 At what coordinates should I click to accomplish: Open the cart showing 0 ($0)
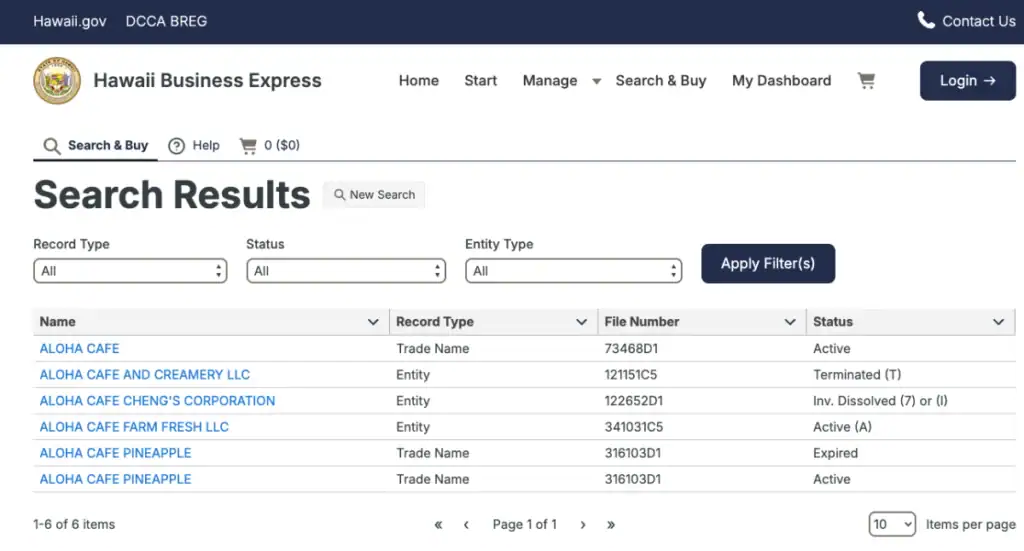269,146
